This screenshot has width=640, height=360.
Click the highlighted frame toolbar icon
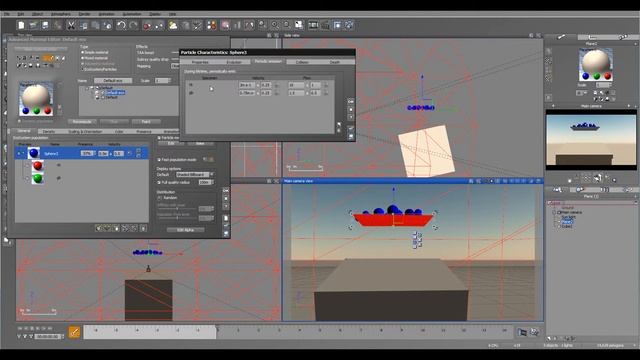337,25
